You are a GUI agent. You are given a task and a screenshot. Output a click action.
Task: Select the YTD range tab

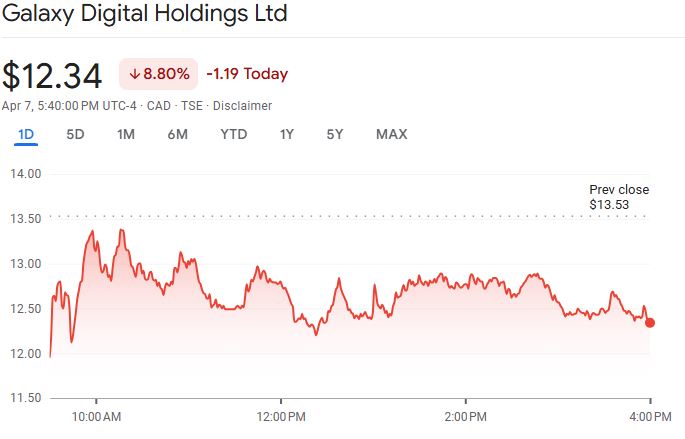coord(233,134)
